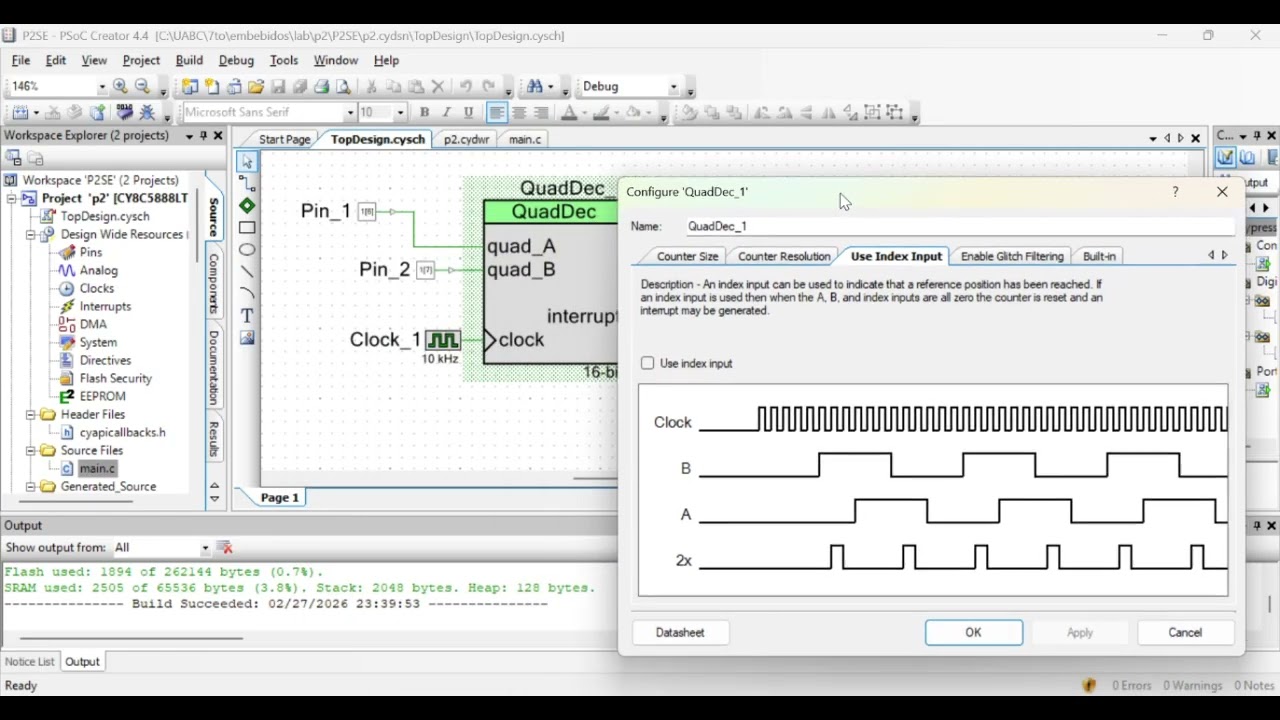Switch to the Counter Resolution tab
The height and width of the screenshot is (720, 1280).
pos(784,256)
